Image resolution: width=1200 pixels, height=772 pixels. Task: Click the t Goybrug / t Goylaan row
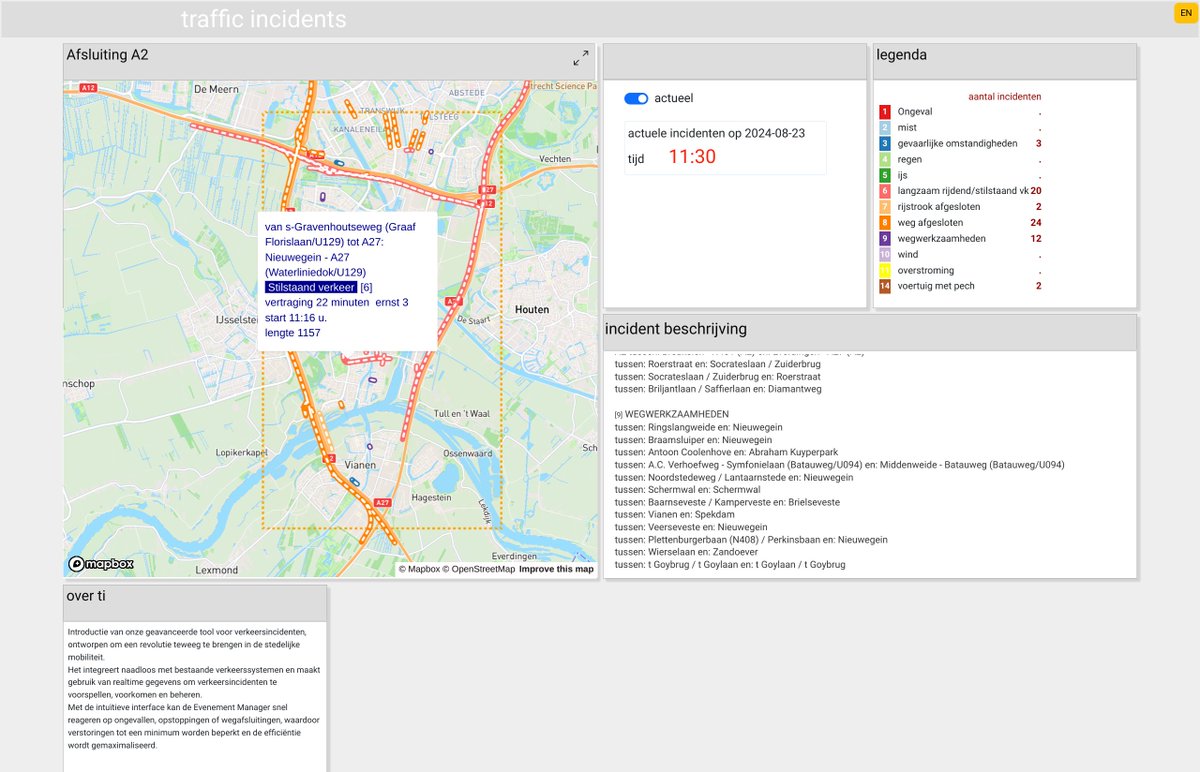[x=729, y=565]
